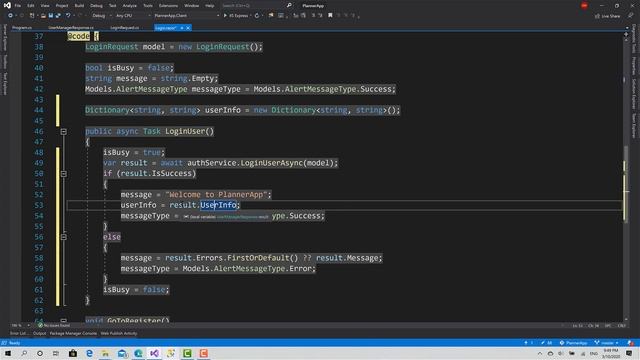Viewport: 640px width, 360px height.
Task: Open orange Camtasia recorder icon in taskbar
Action: point(203,353)
